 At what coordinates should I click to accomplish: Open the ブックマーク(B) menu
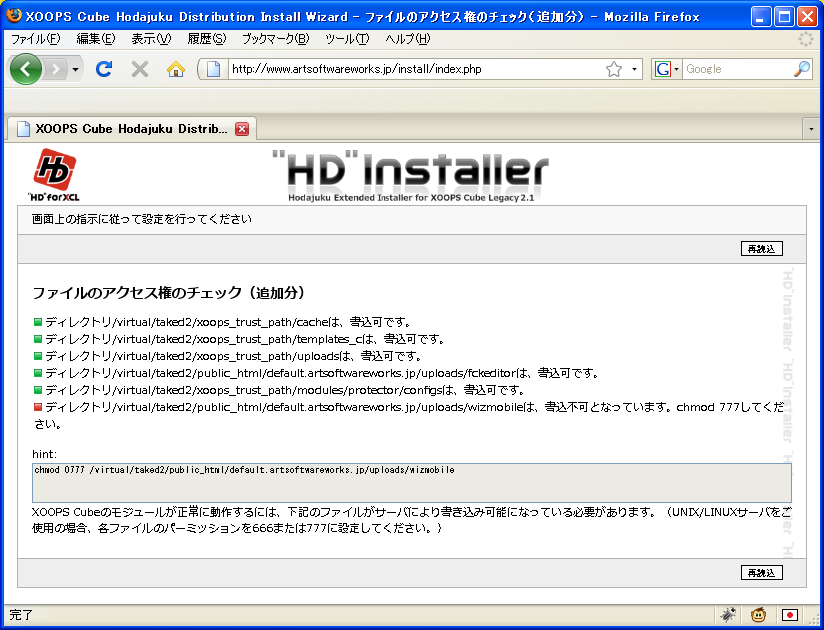pyautogui.click(x=275, y=38)
